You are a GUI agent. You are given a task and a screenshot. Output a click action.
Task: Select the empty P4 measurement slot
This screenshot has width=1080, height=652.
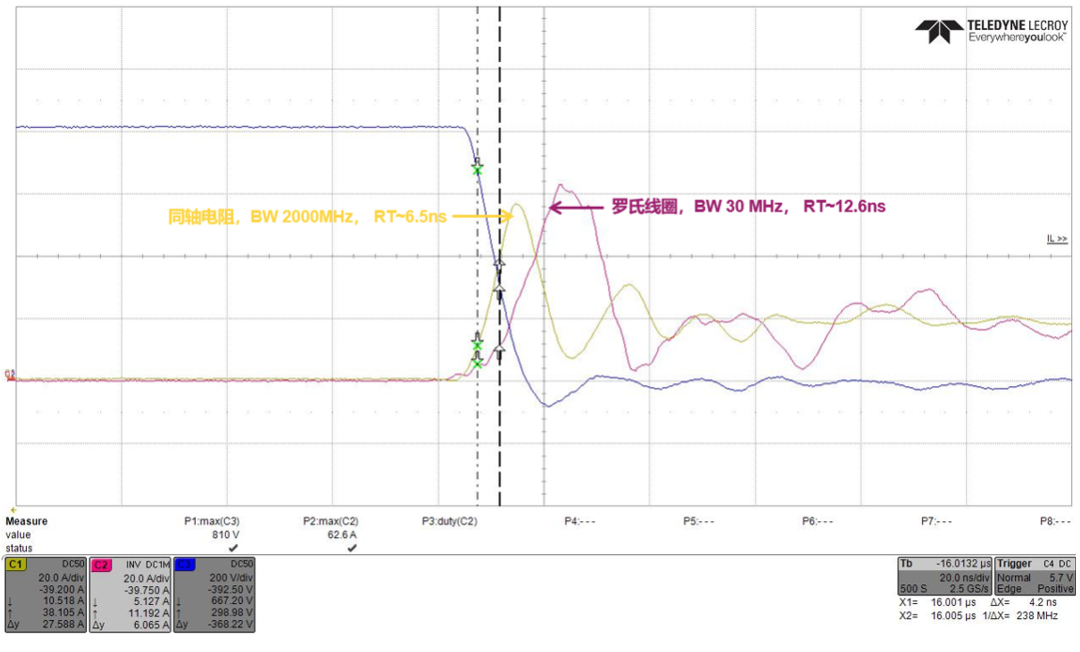pyautogui.click(x=579, y=521)
